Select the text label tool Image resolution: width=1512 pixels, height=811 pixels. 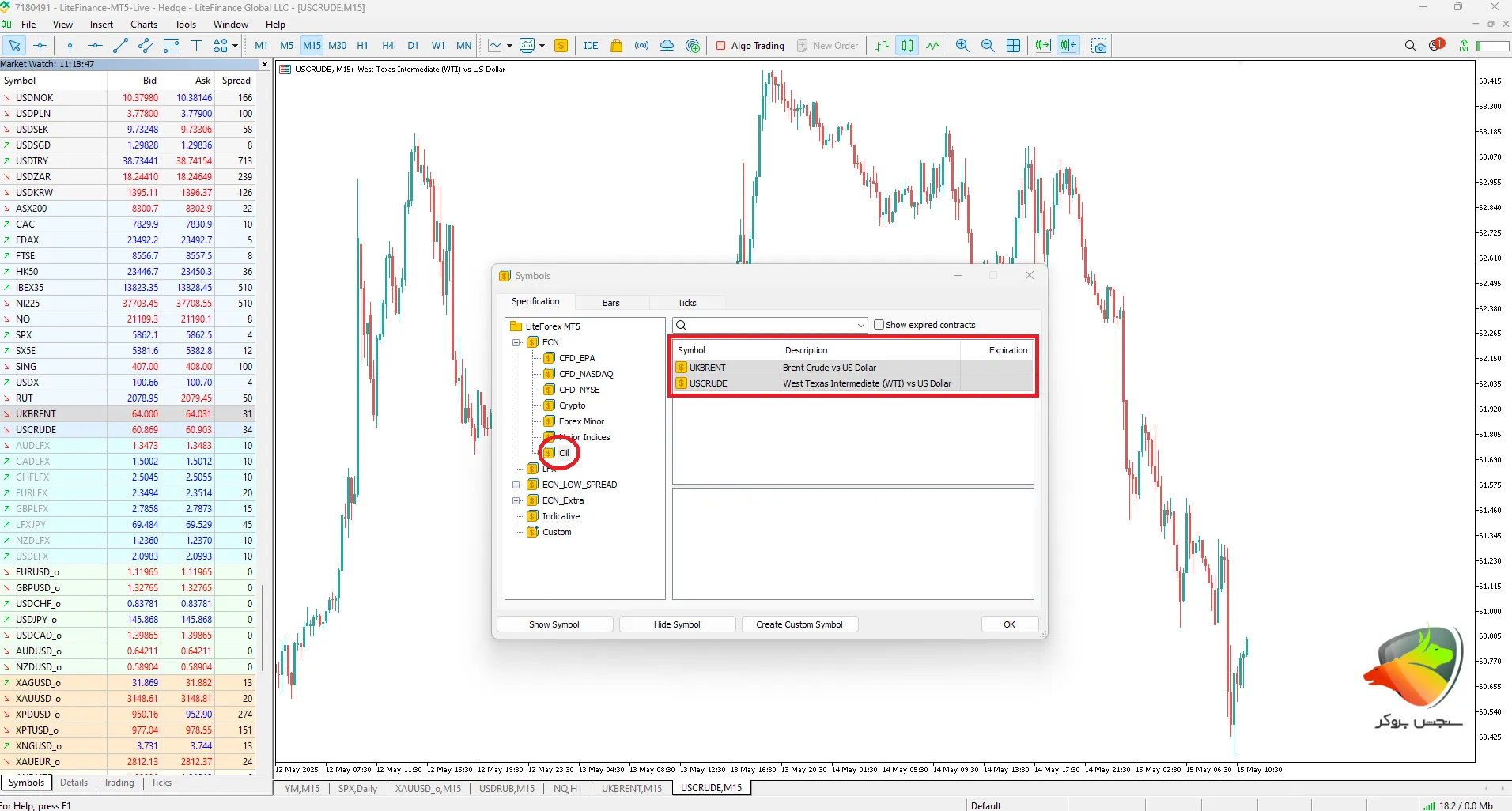(x=196, y=46)
